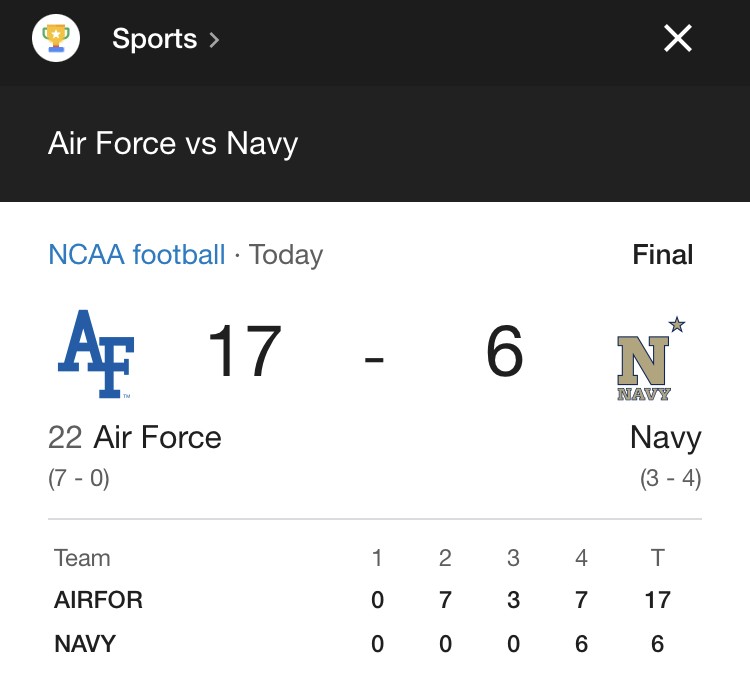
Task: Select the Air Force vs Navy title
Action: pyautogui.click(x=173, y=143)
